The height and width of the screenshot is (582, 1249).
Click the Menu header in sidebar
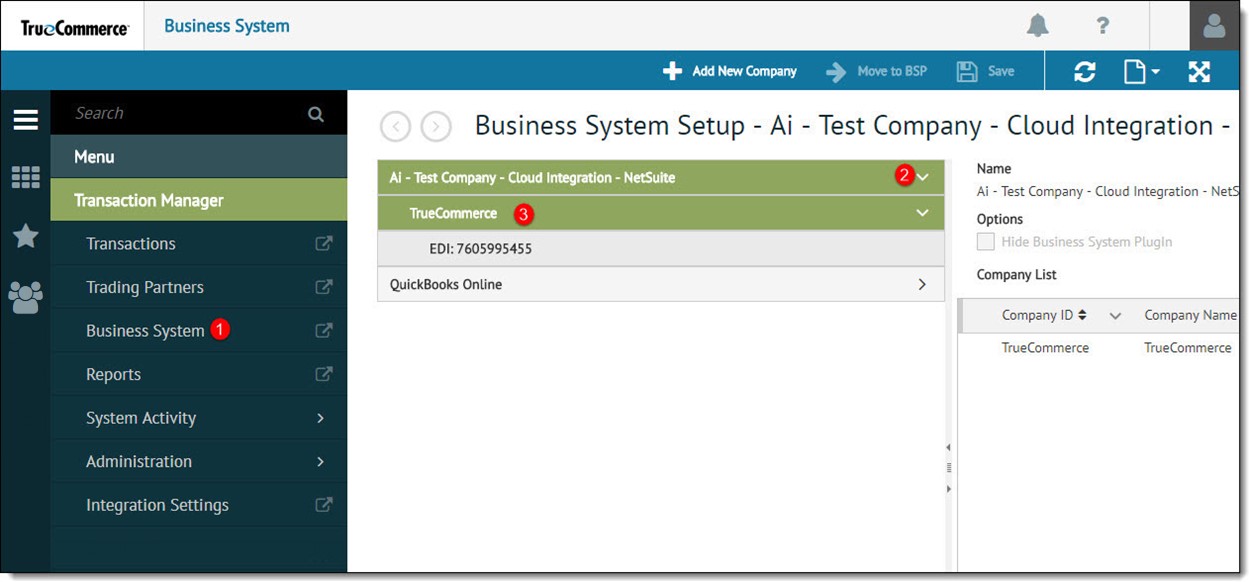(x=199, y=157)
